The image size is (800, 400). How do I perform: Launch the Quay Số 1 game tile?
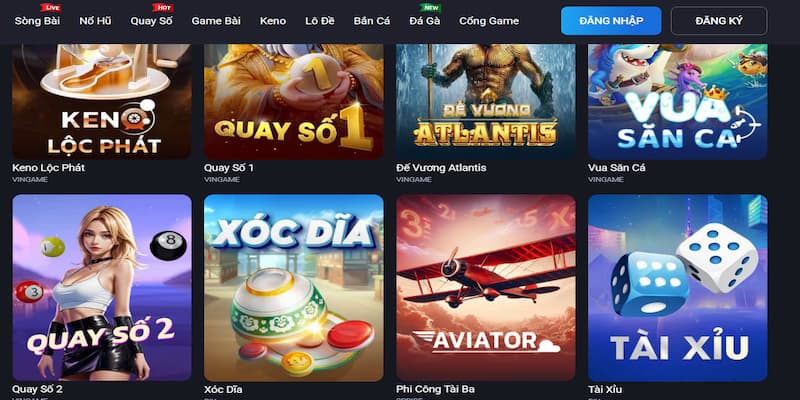pos(294,102)
